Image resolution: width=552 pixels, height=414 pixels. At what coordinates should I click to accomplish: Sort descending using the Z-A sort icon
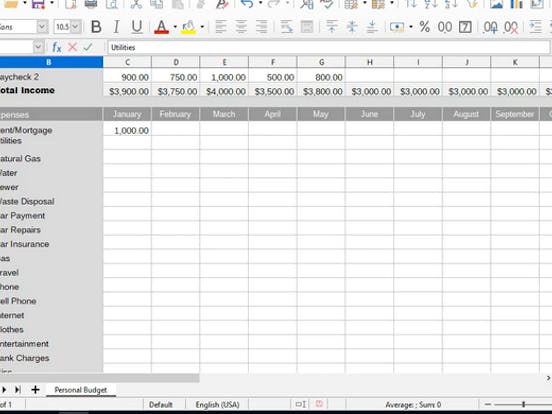click(451, 4)
